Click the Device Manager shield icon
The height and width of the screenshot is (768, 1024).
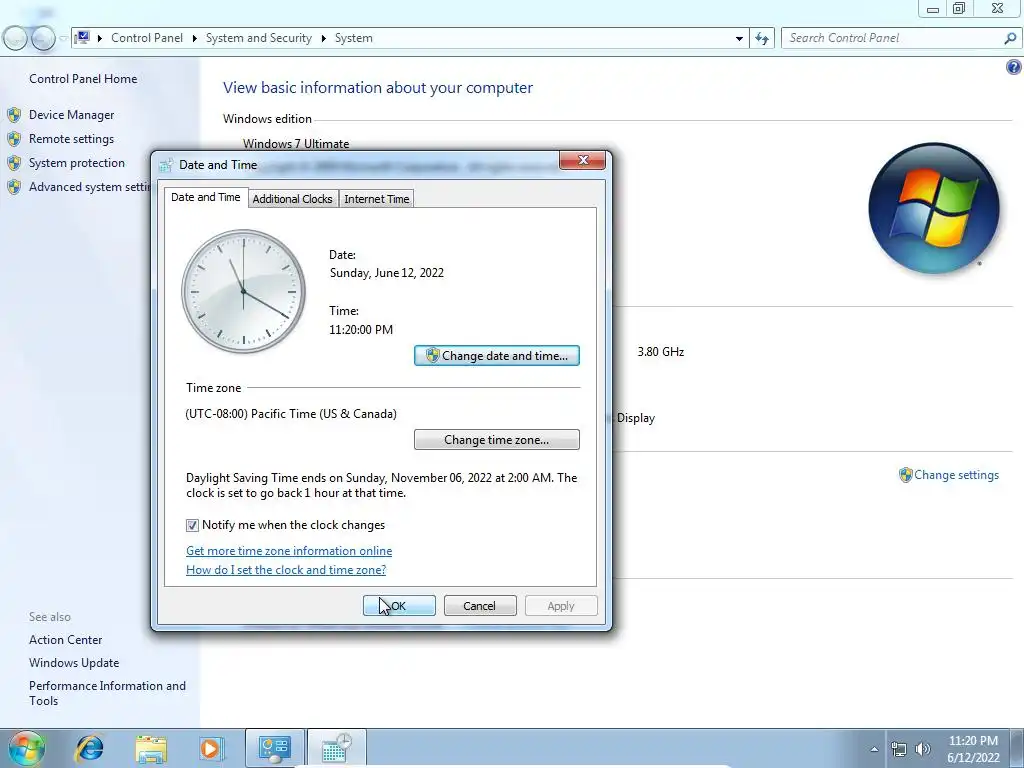pyautogui.click(x=14, y=115)
